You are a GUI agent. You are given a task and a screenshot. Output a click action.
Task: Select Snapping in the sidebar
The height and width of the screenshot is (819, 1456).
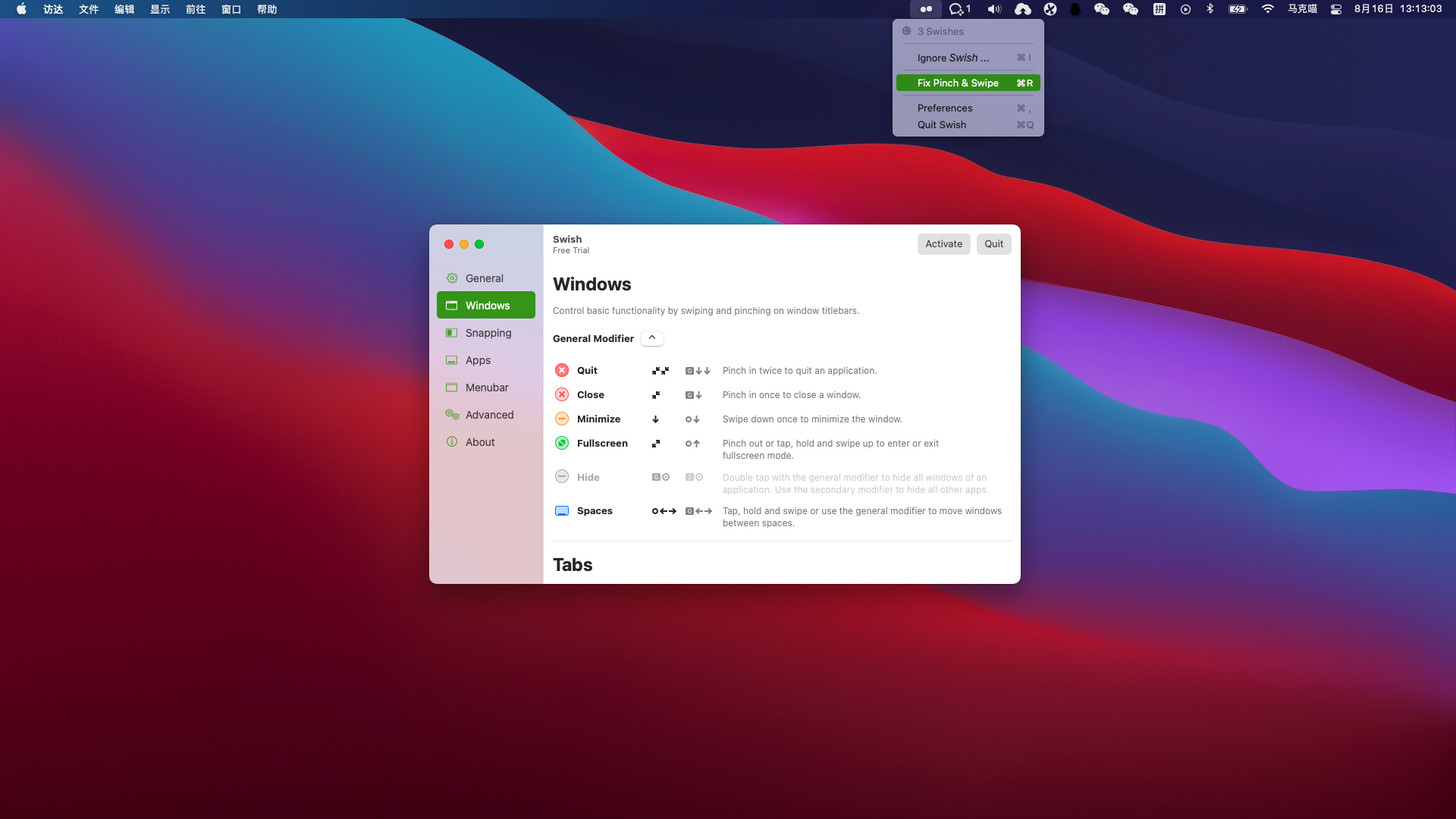(x=488, y=333)
